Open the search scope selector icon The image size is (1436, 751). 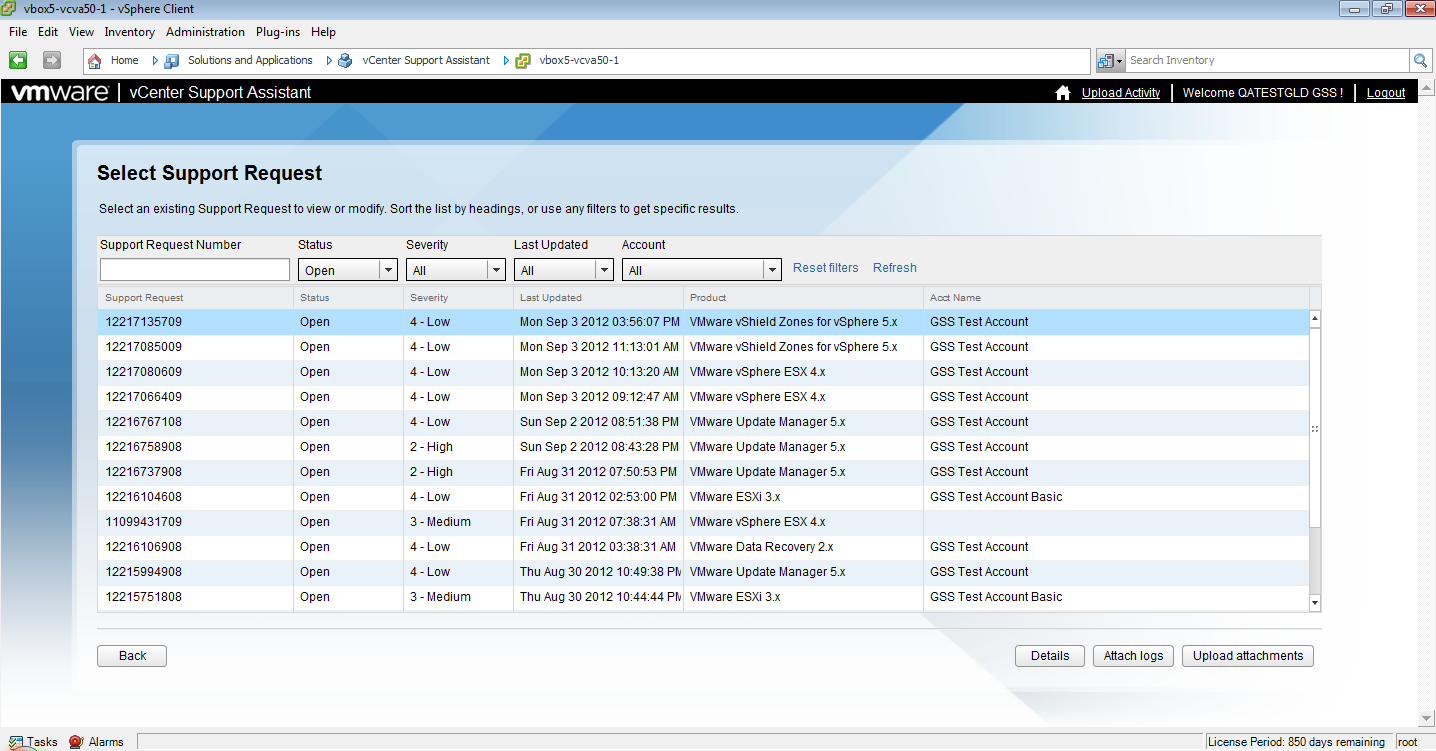(1110, 60)
